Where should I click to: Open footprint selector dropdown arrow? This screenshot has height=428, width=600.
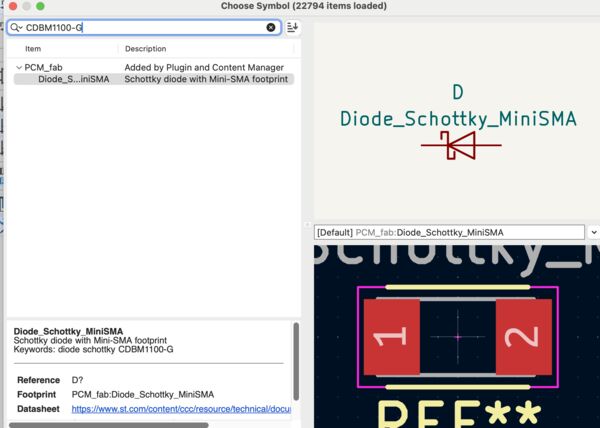coord(593,232)
